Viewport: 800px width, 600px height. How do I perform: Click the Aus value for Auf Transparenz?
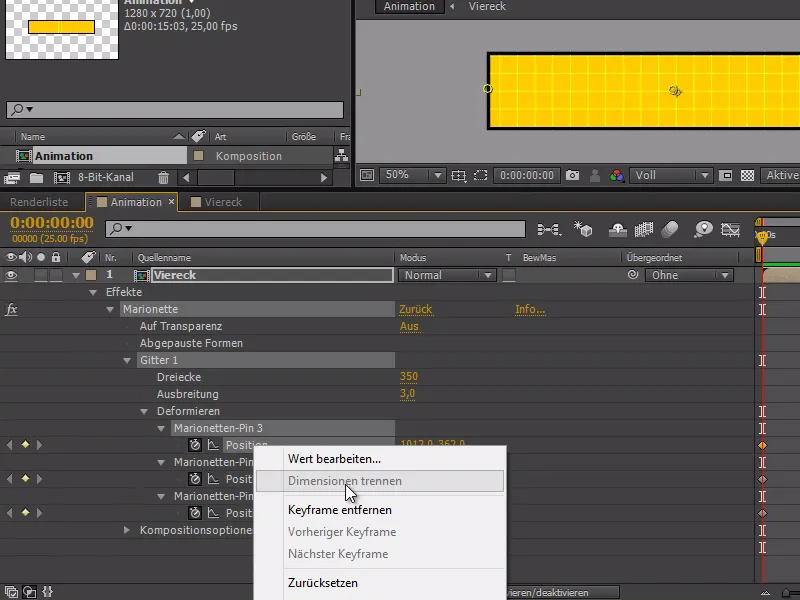click(409, 326)
